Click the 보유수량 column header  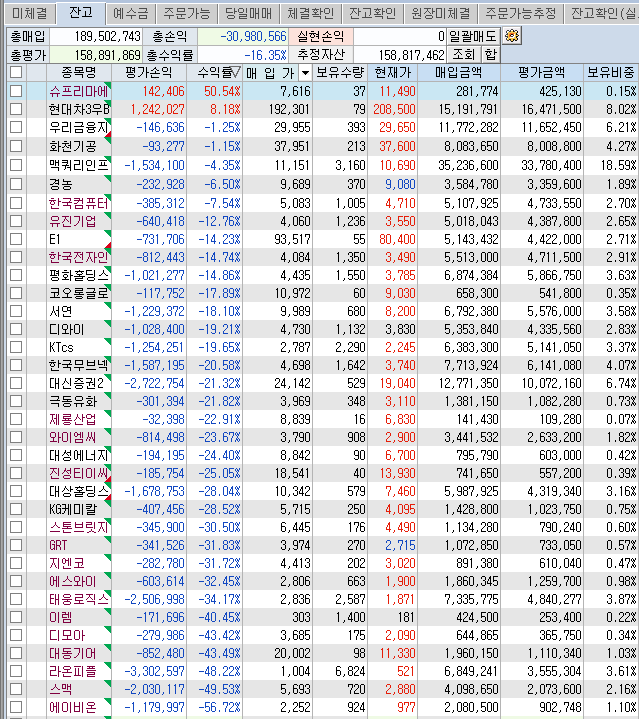(340, 73)
